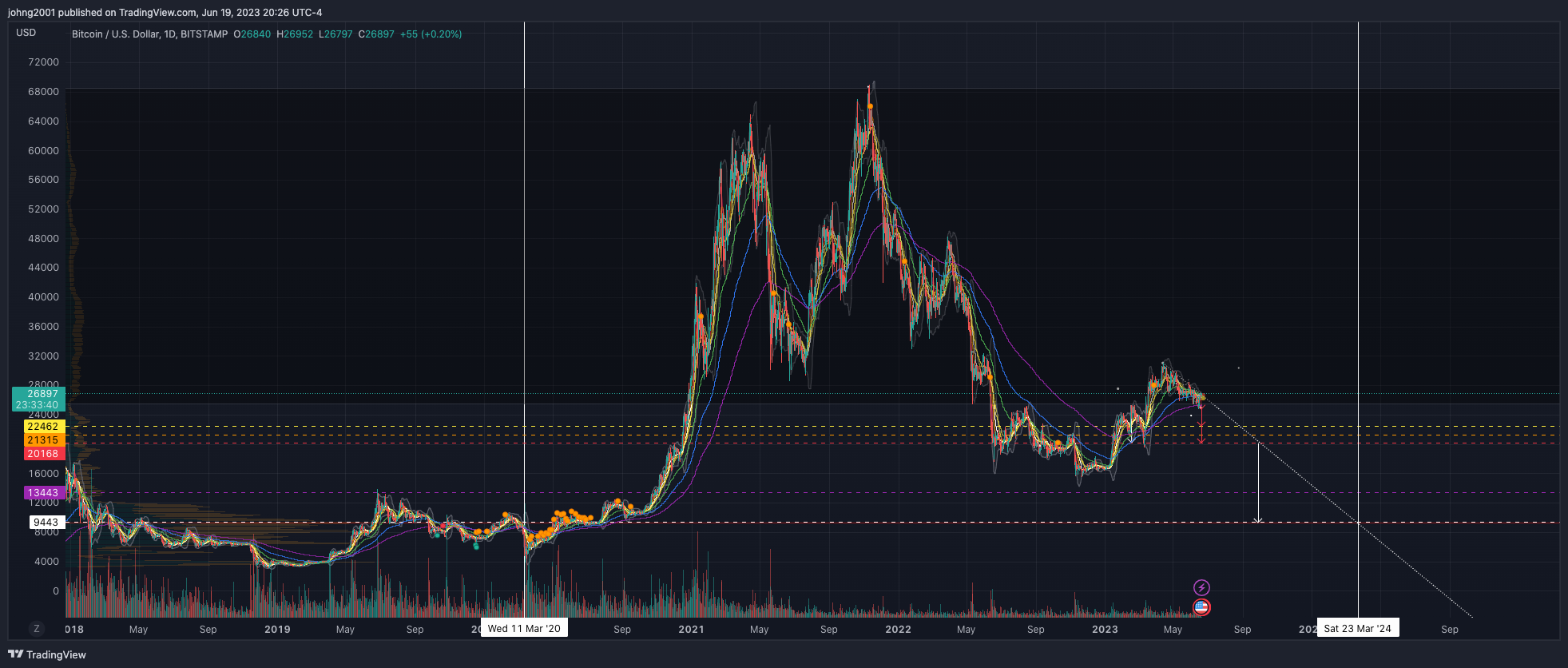Image resolution: width=1568 pixels, height=668 pixels.
Task: Click the 2021 label on time axis
Action: click(x=691, y=630)
